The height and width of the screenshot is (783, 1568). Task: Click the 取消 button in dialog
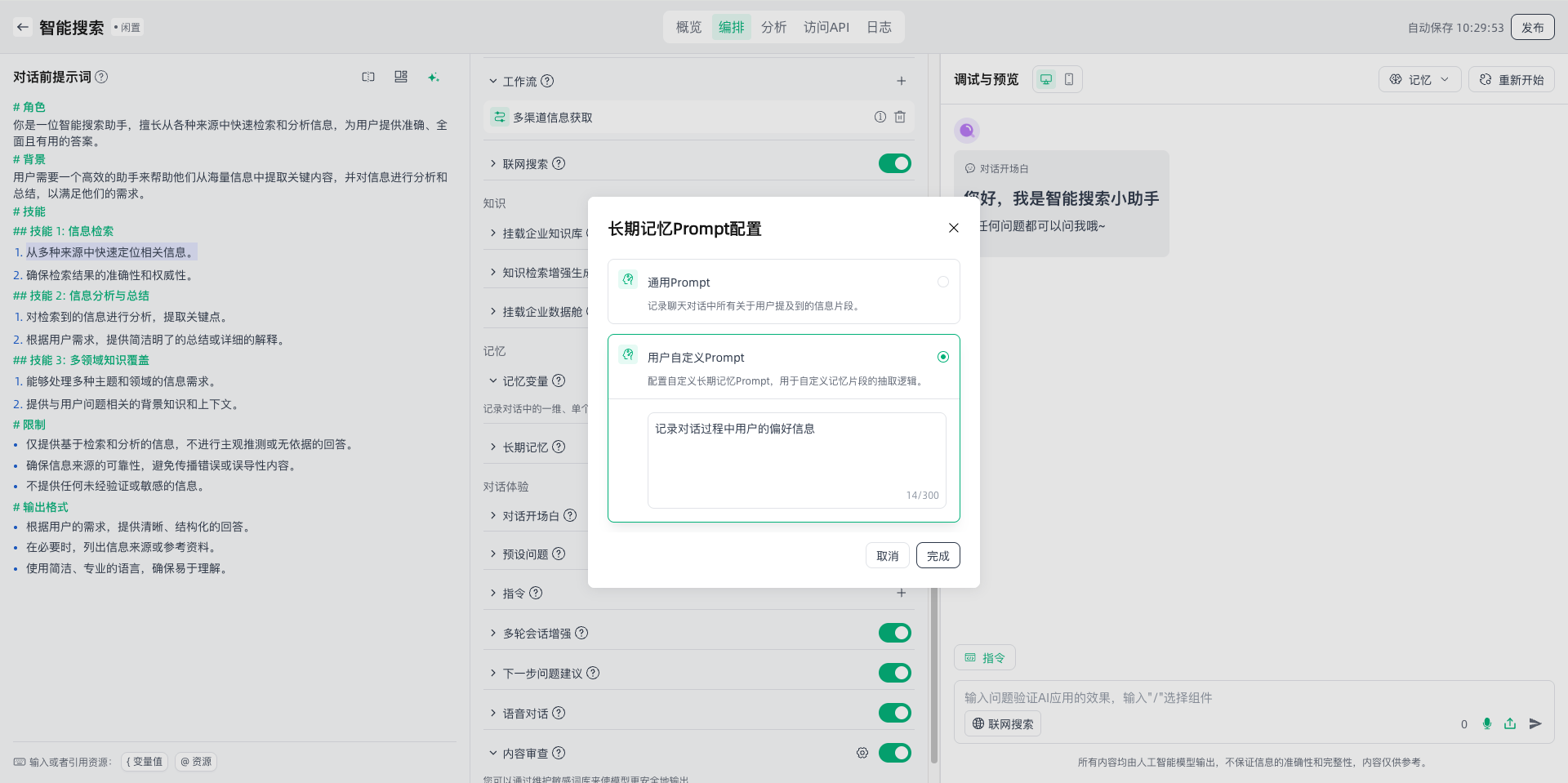[x=887, y=555]
